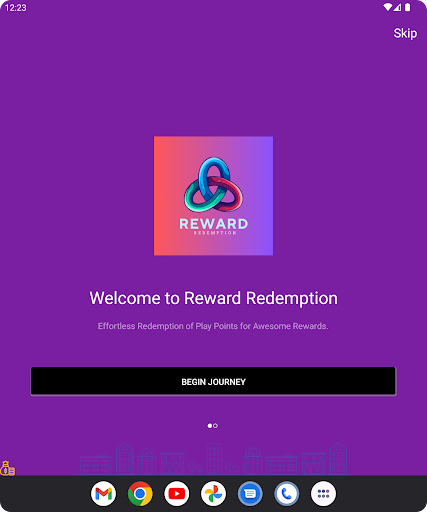Click the money bag coins icon

coord(7,468)
